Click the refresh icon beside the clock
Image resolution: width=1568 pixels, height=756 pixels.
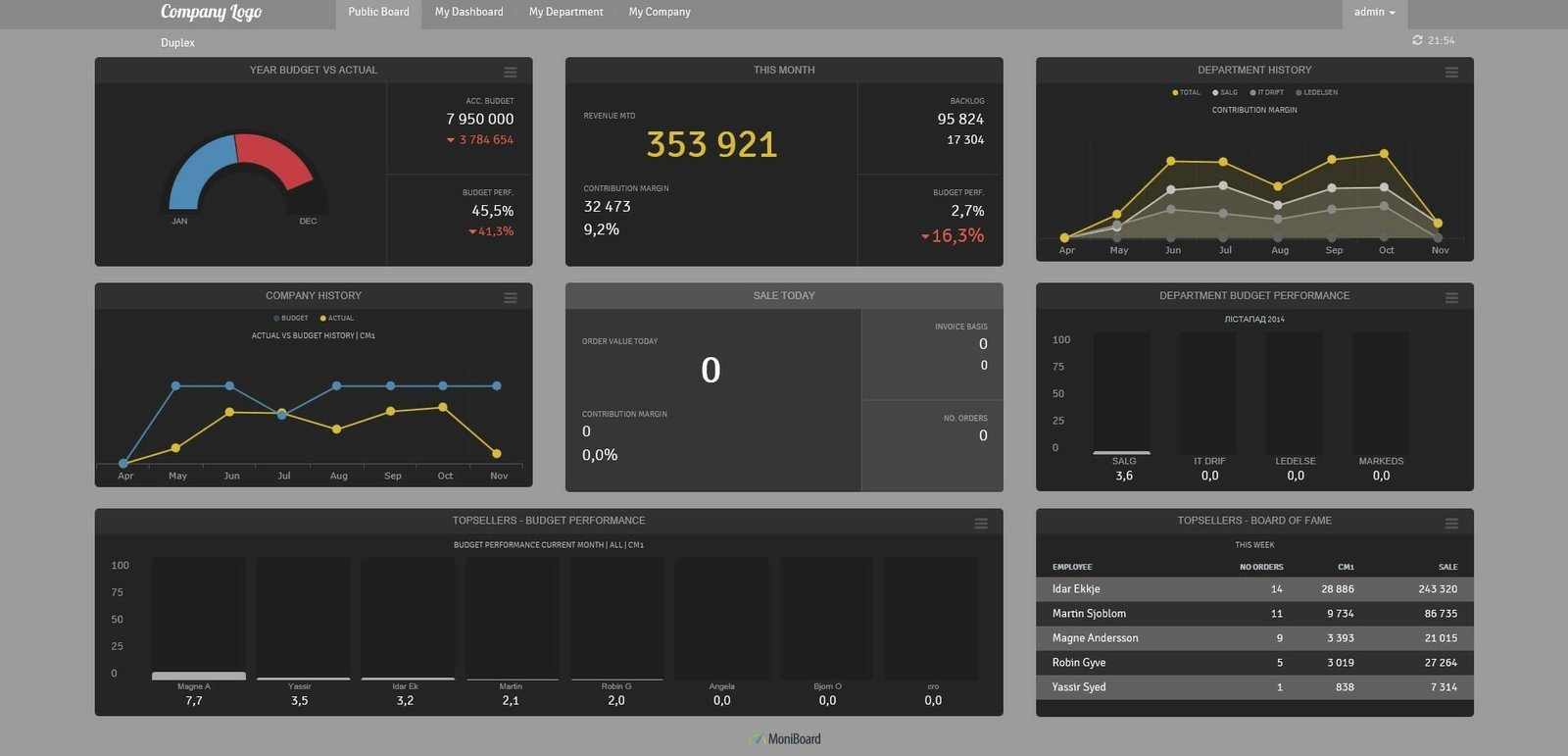tap(1417, 40)
